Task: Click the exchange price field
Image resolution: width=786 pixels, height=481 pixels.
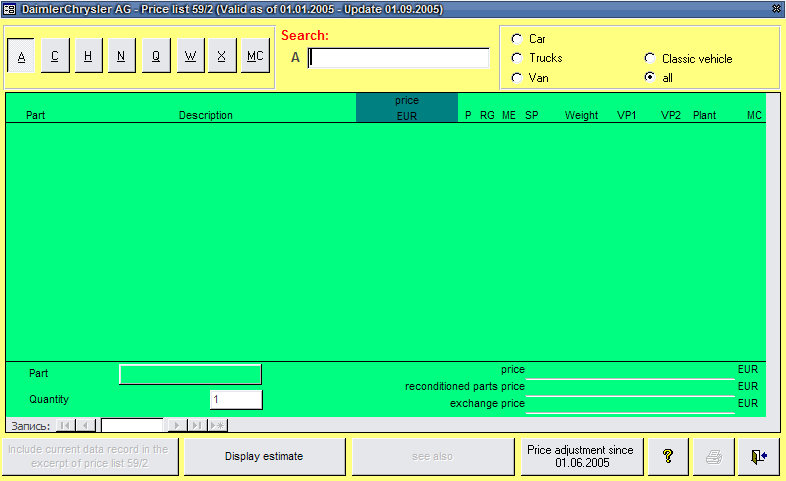Action: pos(630,404)
